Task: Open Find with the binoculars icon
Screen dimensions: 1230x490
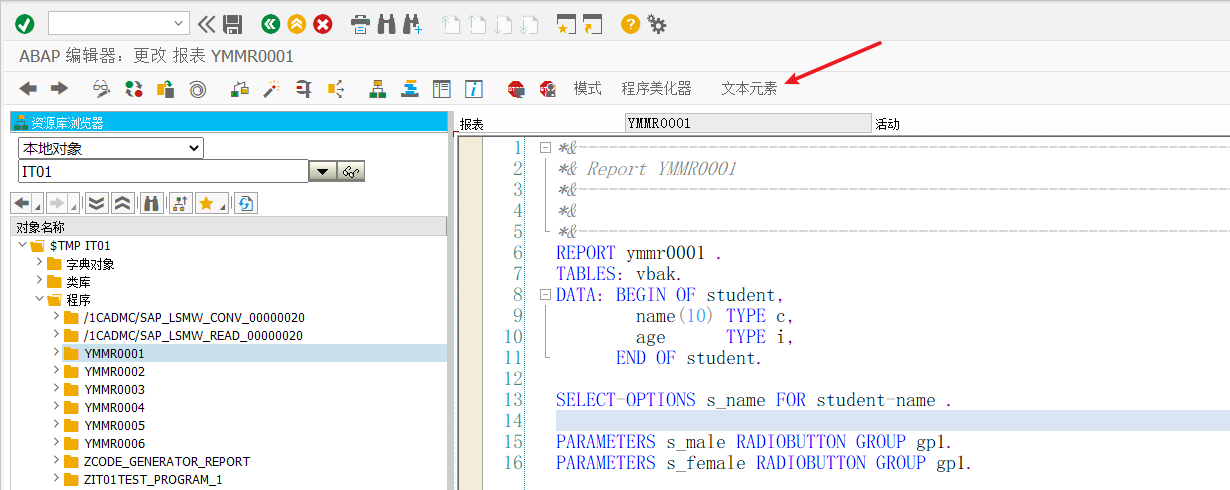Action: click(387, 23)
